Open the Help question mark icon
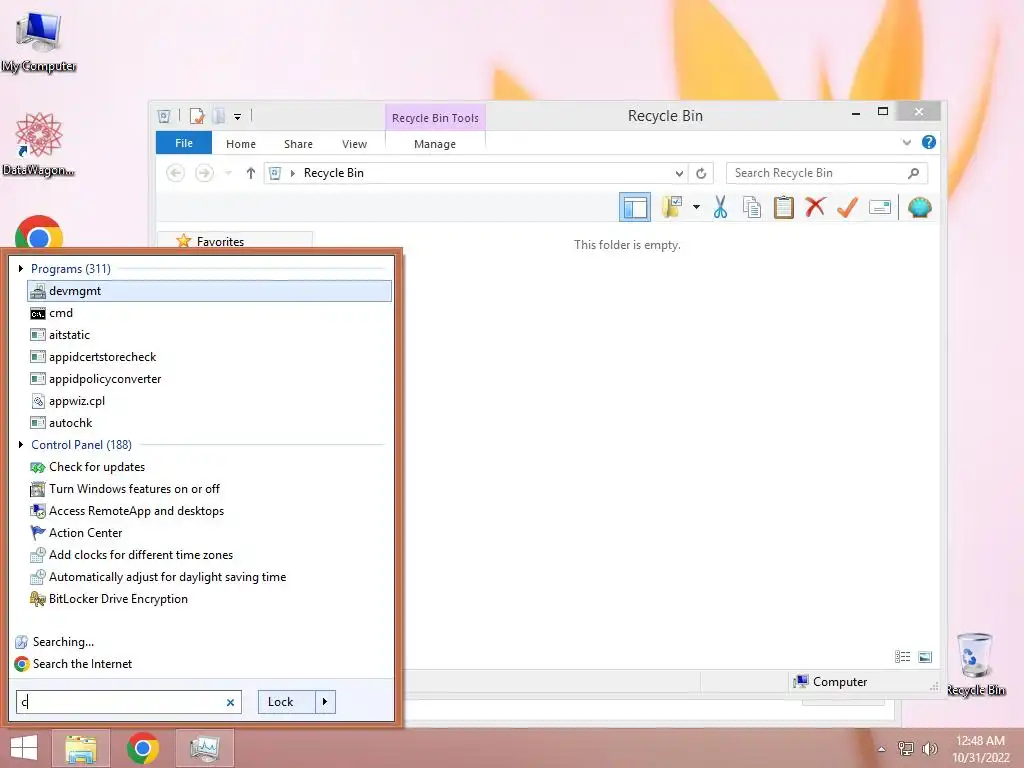Screen dimensions: 1024x768 tap(929, 142)
